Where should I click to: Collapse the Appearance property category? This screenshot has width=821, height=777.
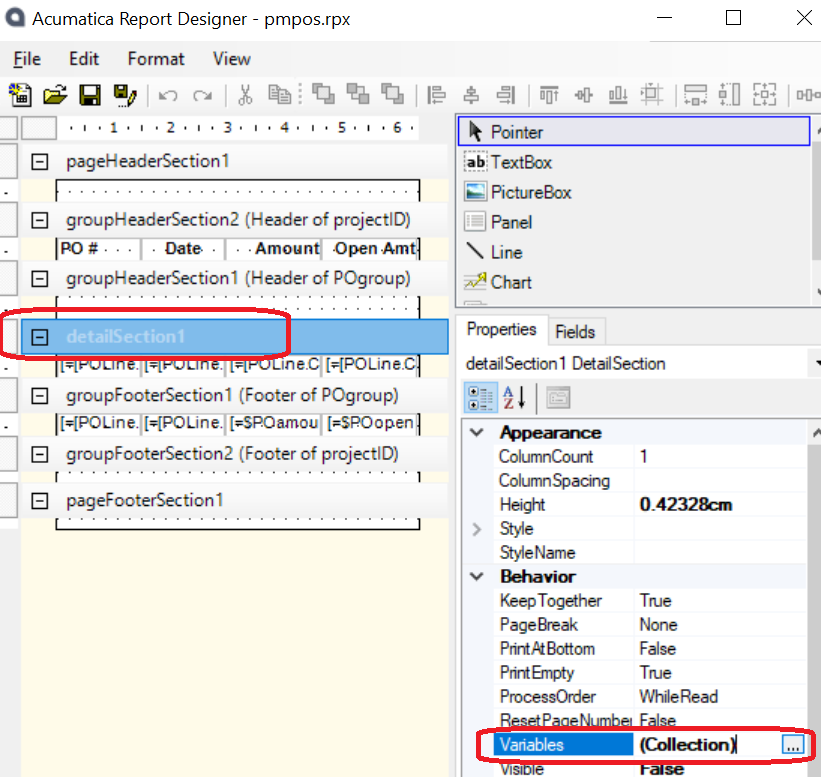pyautogui.click(x=476, y=432)
